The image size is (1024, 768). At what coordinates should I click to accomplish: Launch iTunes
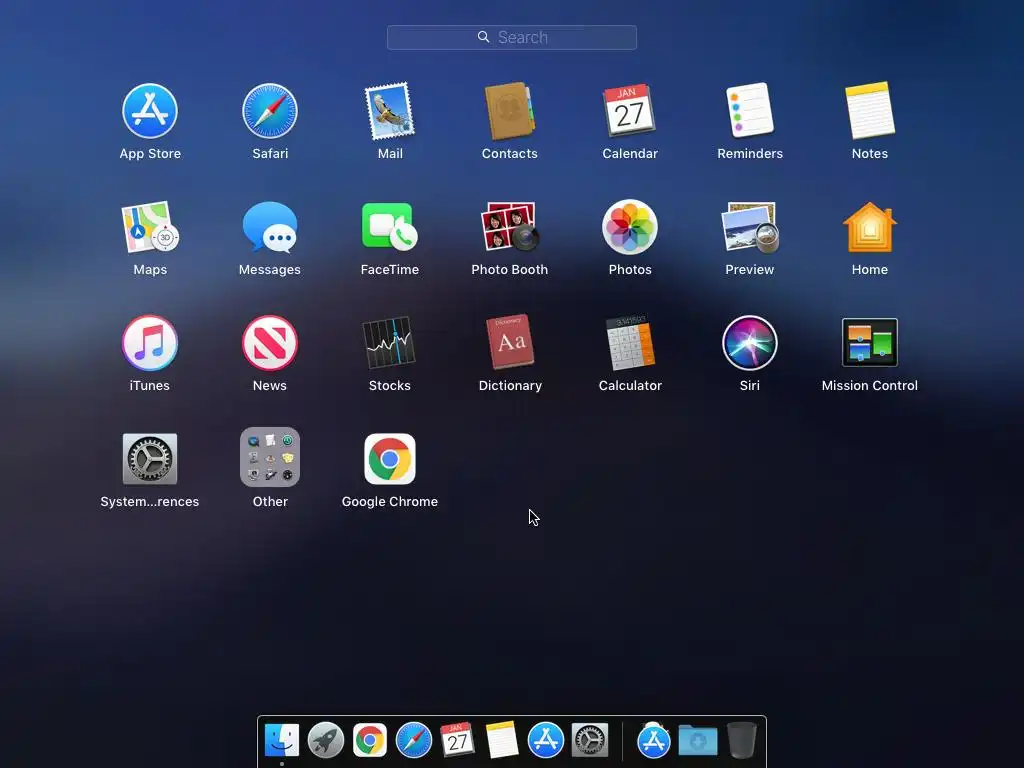150,343
